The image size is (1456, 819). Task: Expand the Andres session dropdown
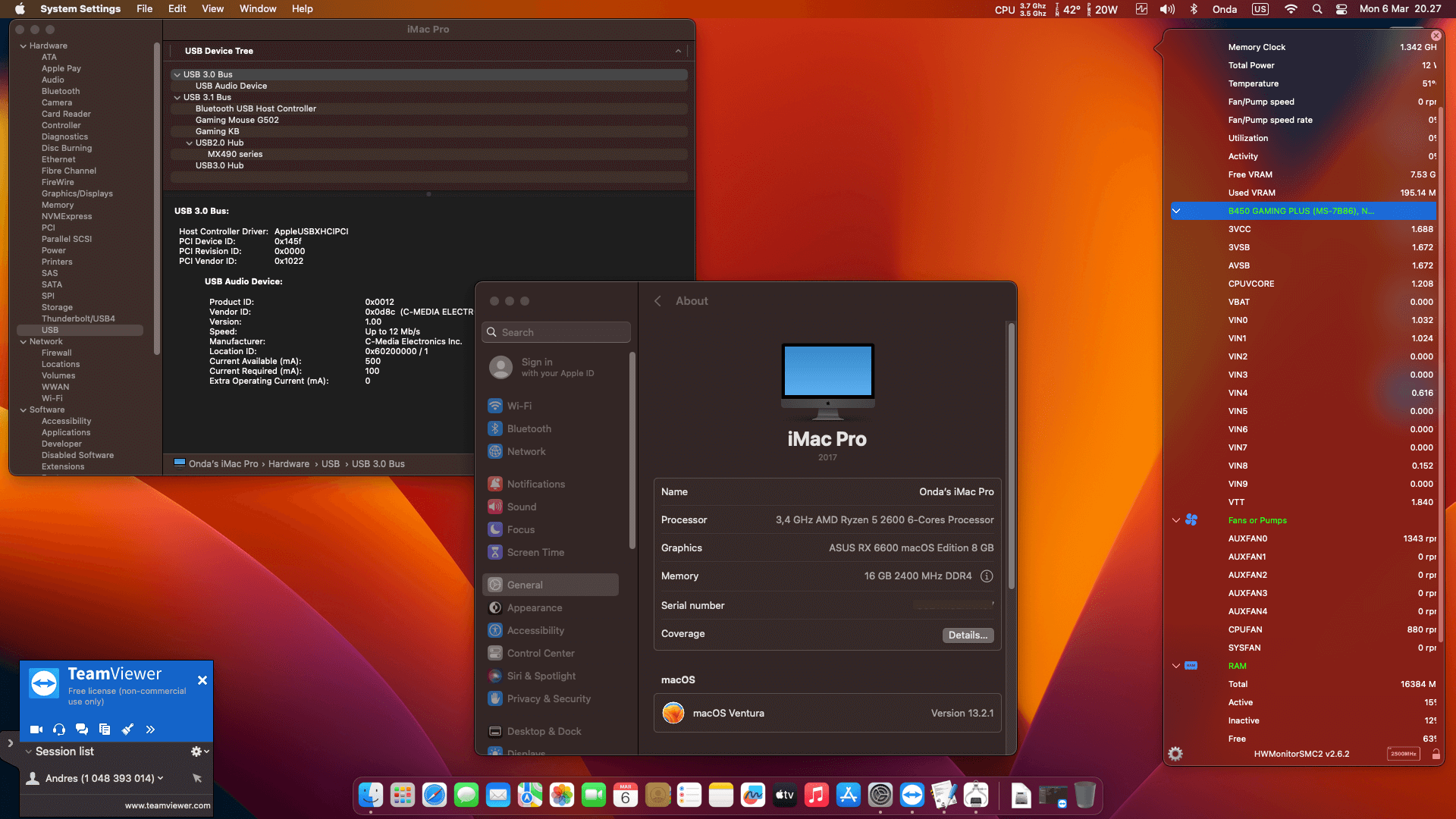[160, 778]
